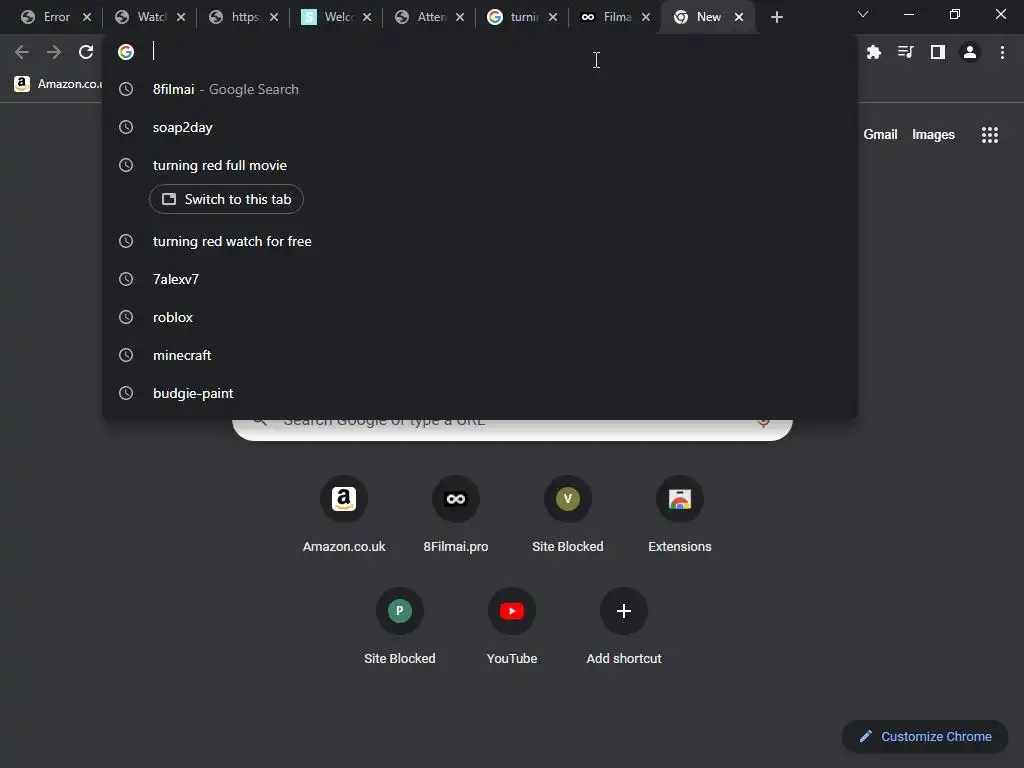Click the Add shortcut plus tile
This screenshot has height=768, width=1024.
pyautogui.click(x=624, y=626)
